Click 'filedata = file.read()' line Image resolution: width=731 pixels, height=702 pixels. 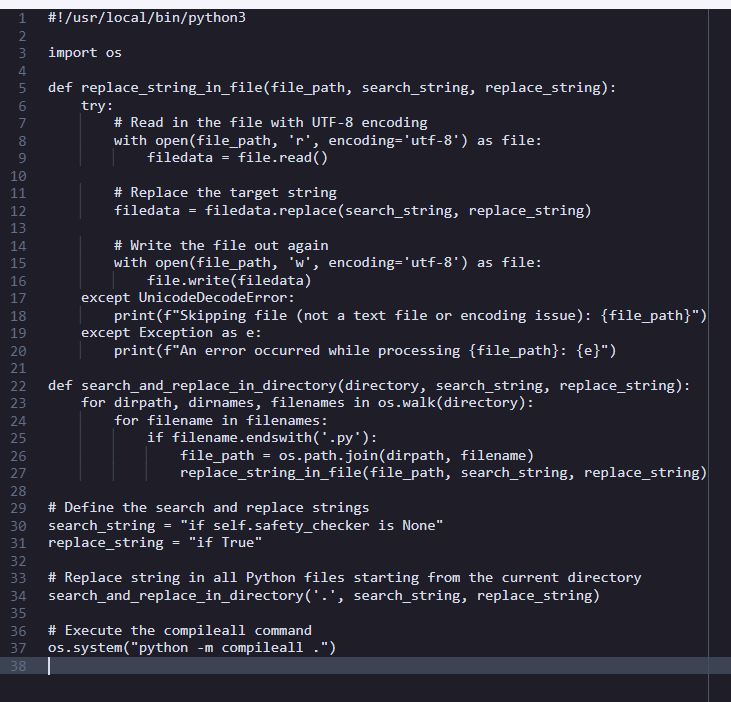click(238, 158)
